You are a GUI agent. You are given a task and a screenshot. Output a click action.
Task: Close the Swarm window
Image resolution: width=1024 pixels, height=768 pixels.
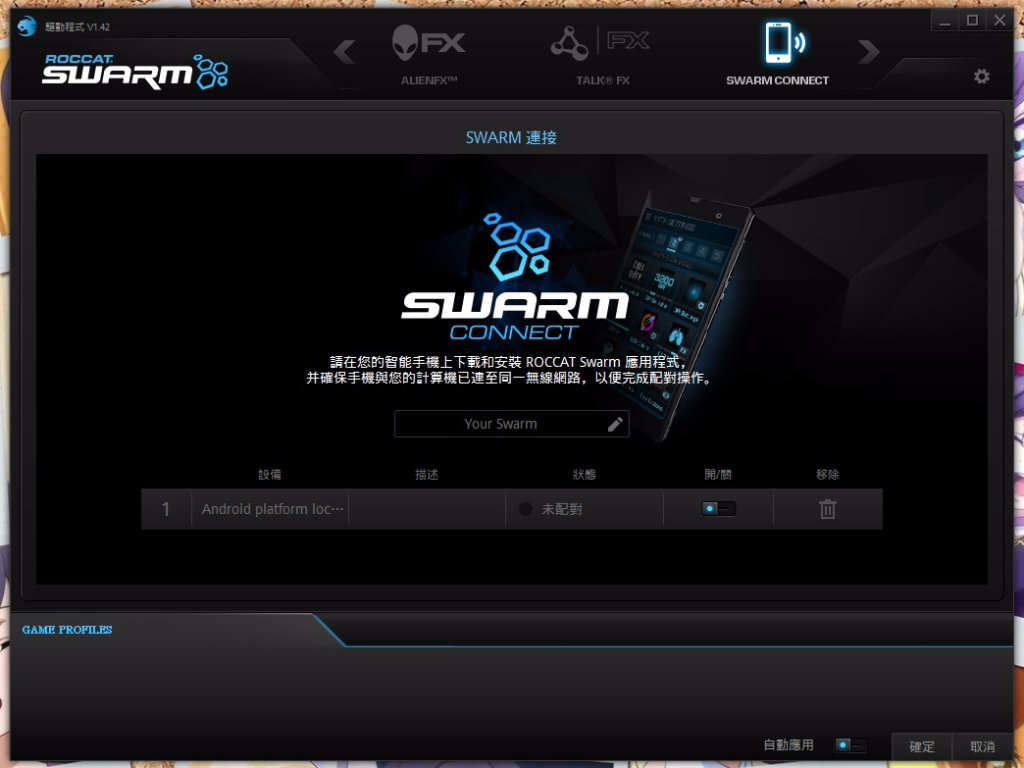(999, 21)
